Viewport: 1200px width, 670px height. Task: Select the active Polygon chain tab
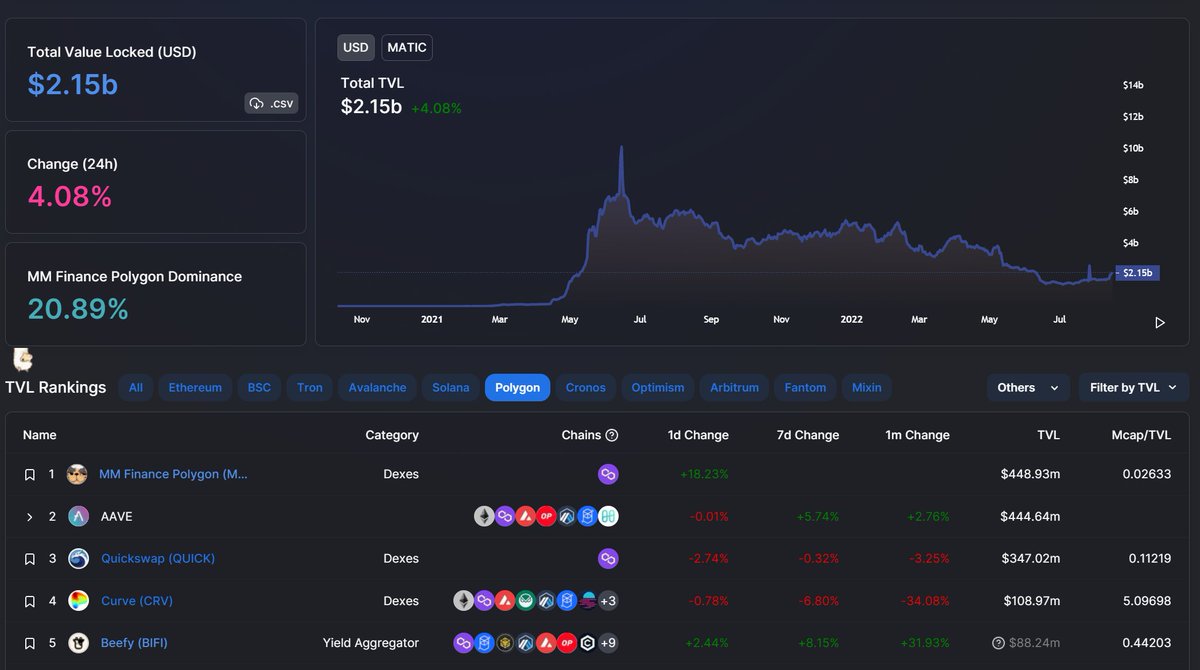[518, 387]
